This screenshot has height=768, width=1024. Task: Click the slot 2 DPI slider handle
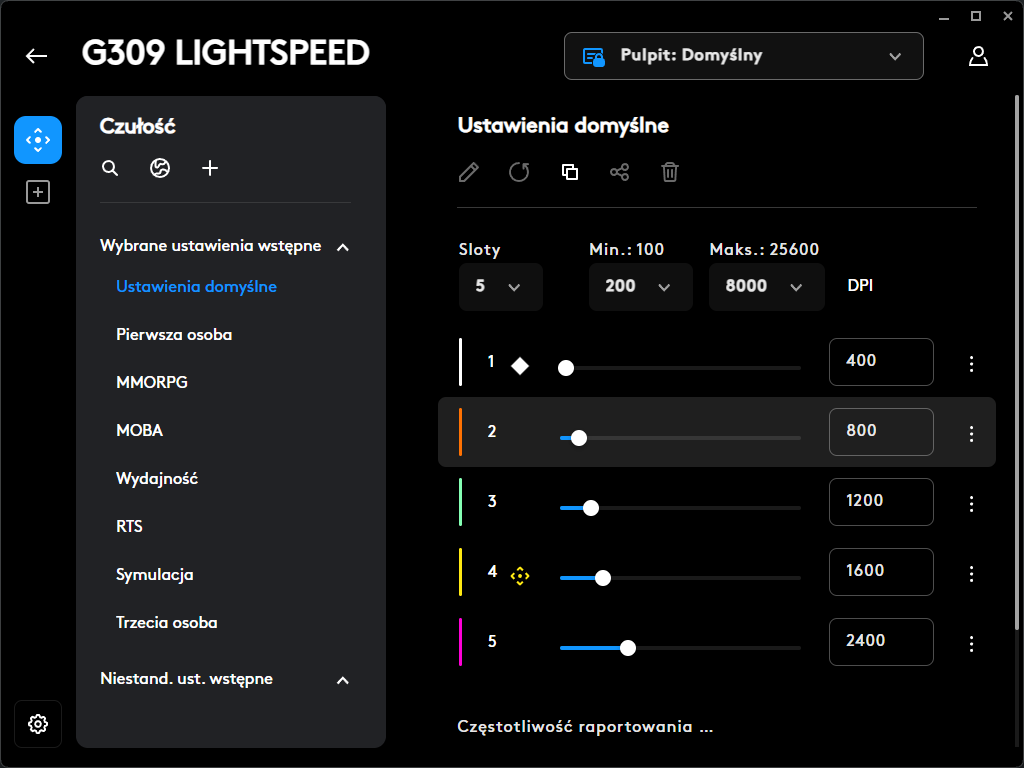tap(579, 438)
